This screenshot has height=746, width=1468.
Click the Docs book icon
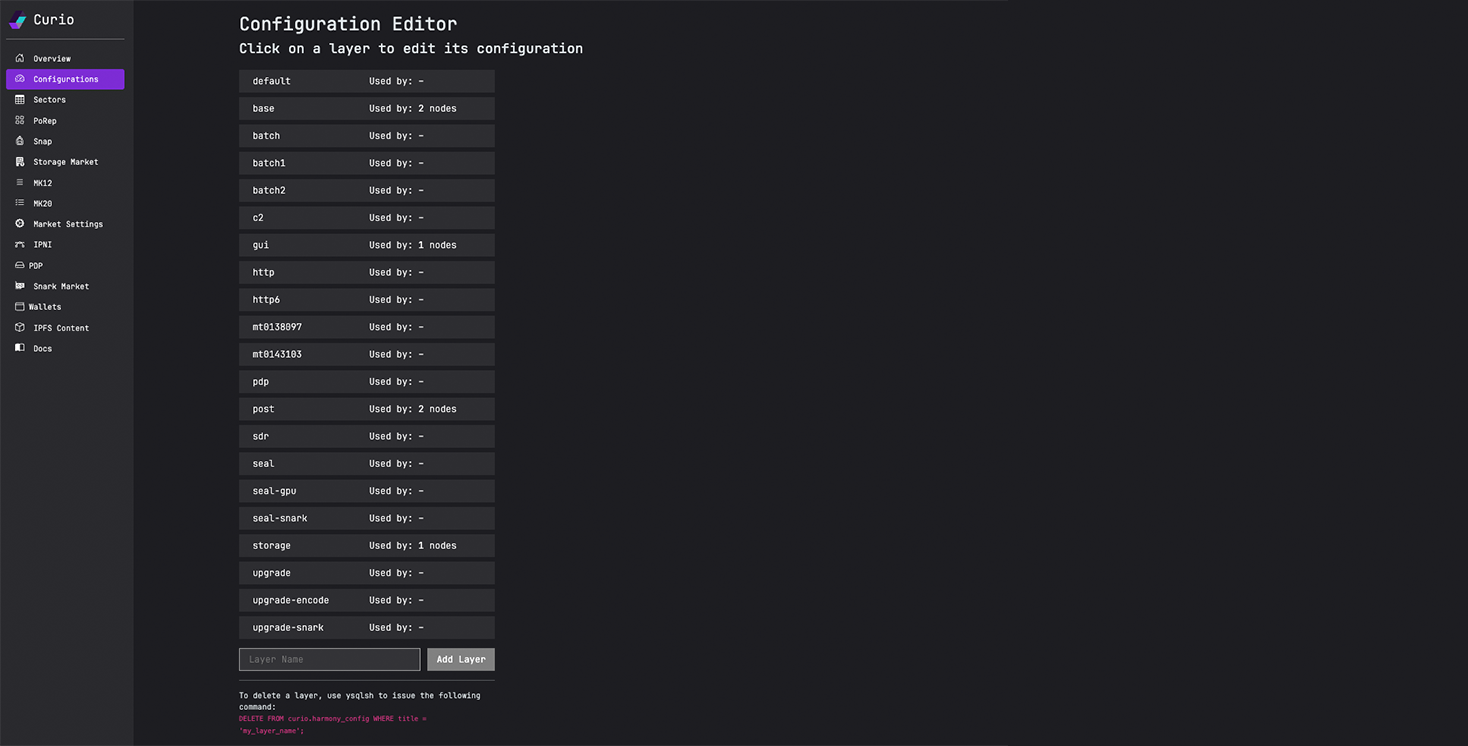19,348
